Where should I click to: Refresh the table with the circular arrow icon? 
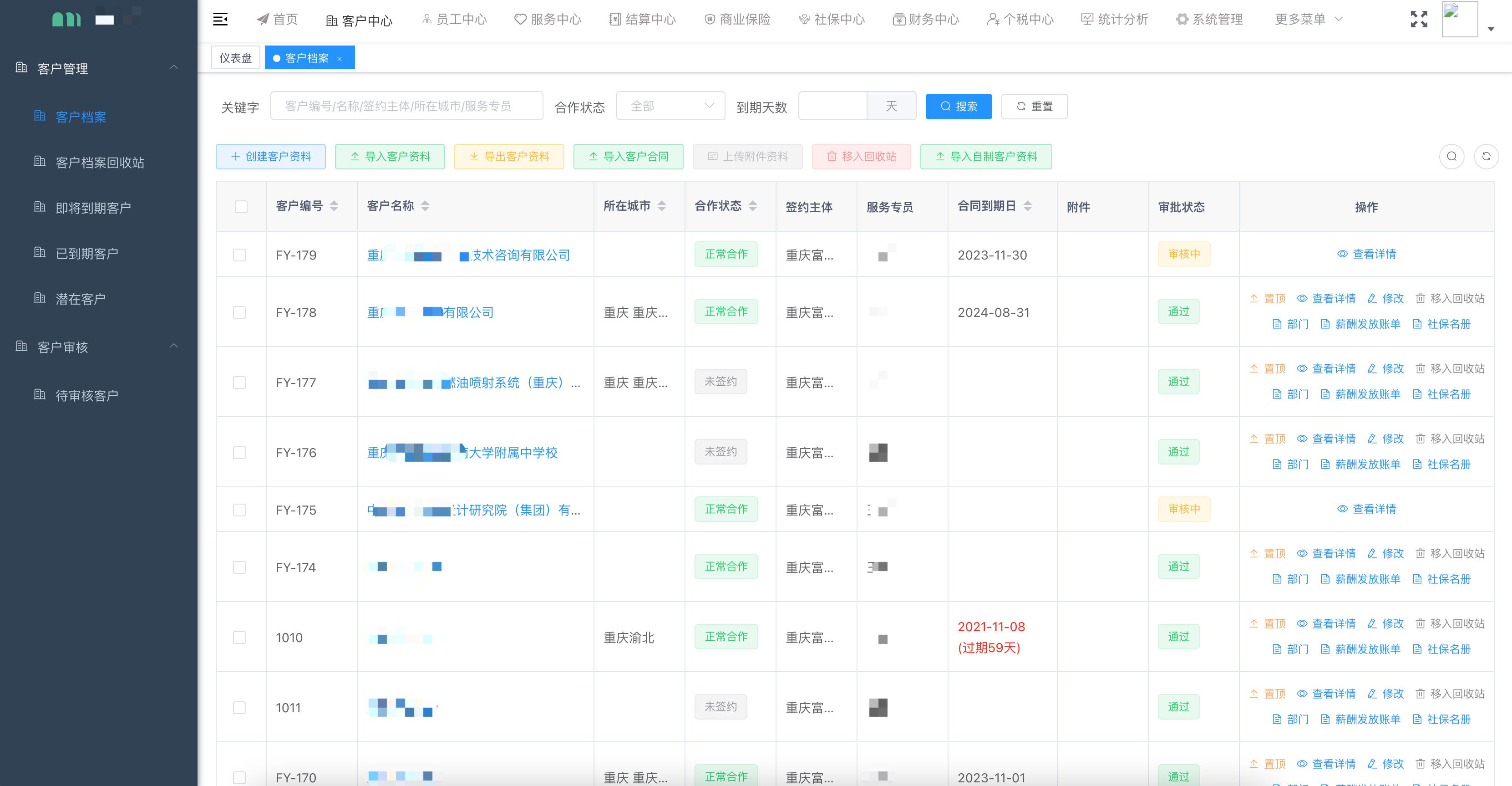[x=1487, y=157]
